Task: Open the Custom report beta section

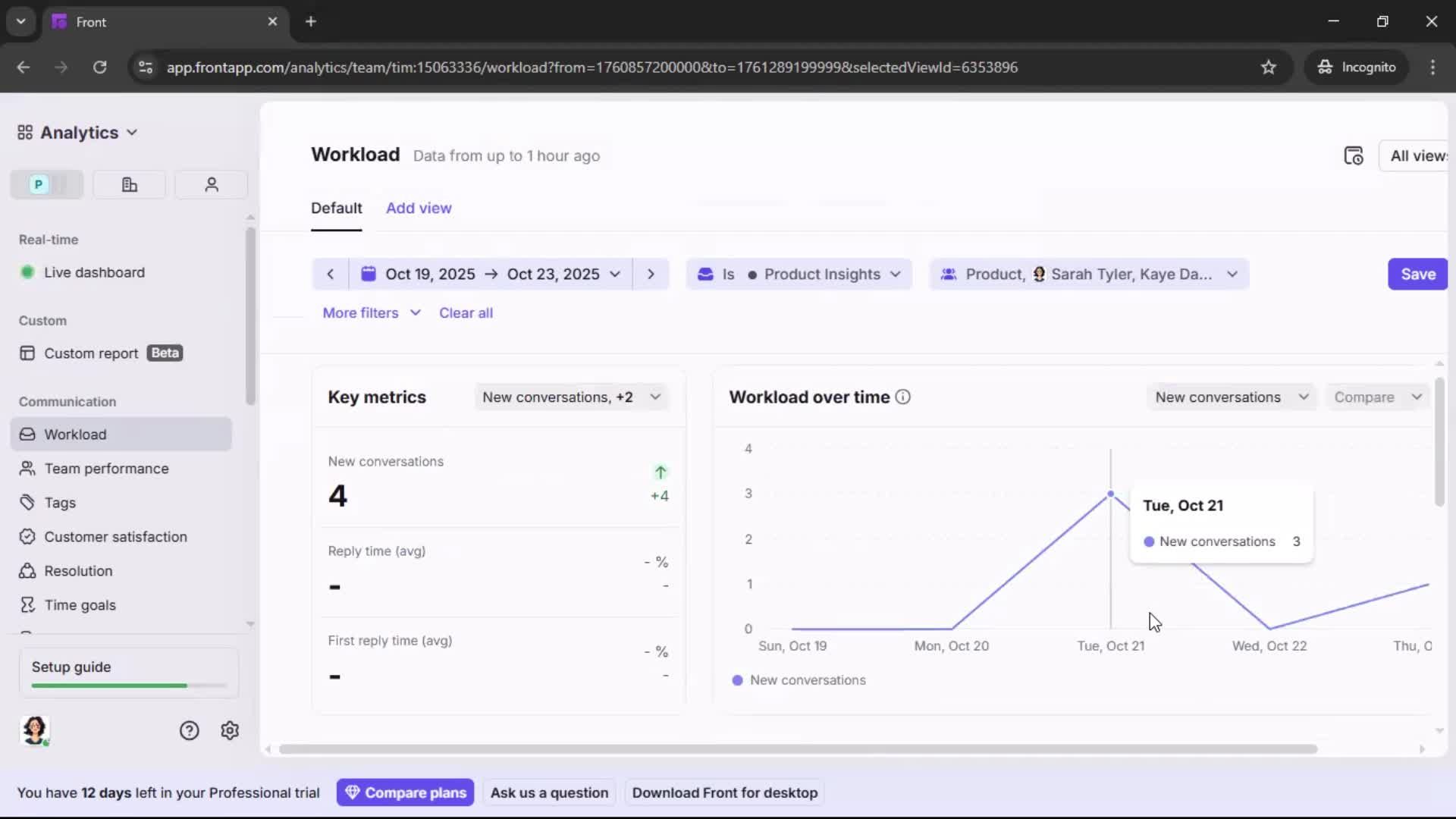Action: click(x=89, y=353)
